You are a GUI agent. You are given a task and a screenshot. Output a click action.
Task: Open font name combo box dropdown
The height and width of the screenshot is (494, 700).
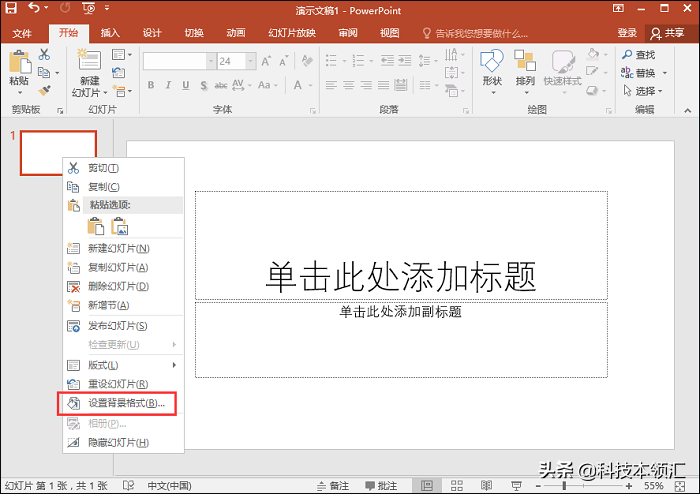[x=211, y=61]
